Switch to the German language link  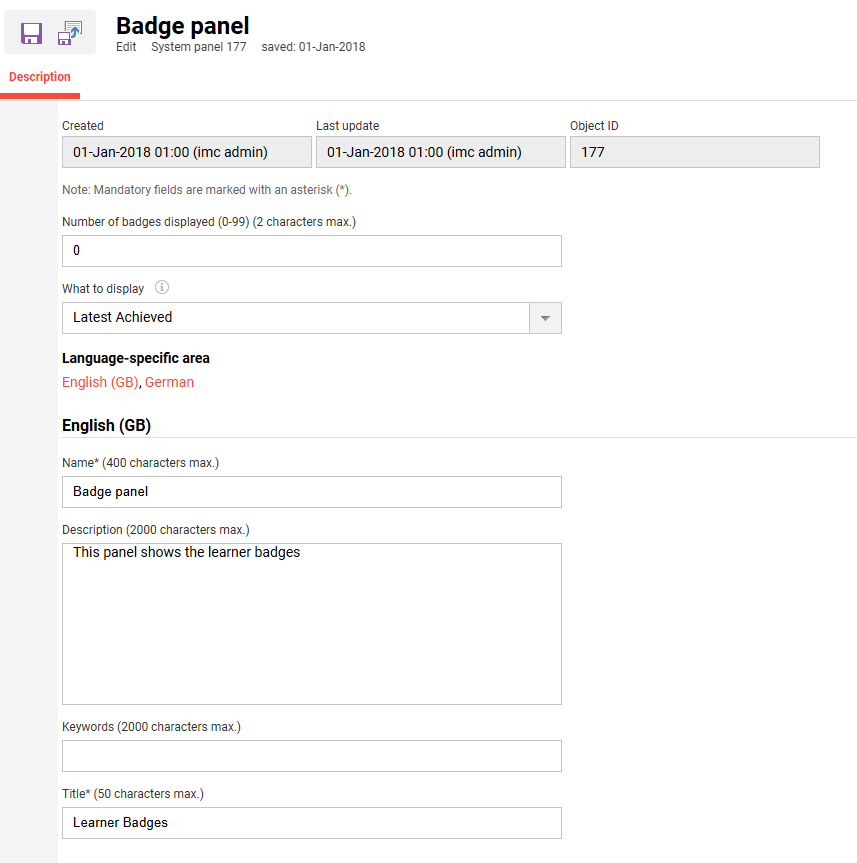pyautogui.click(x=169, y=382)
